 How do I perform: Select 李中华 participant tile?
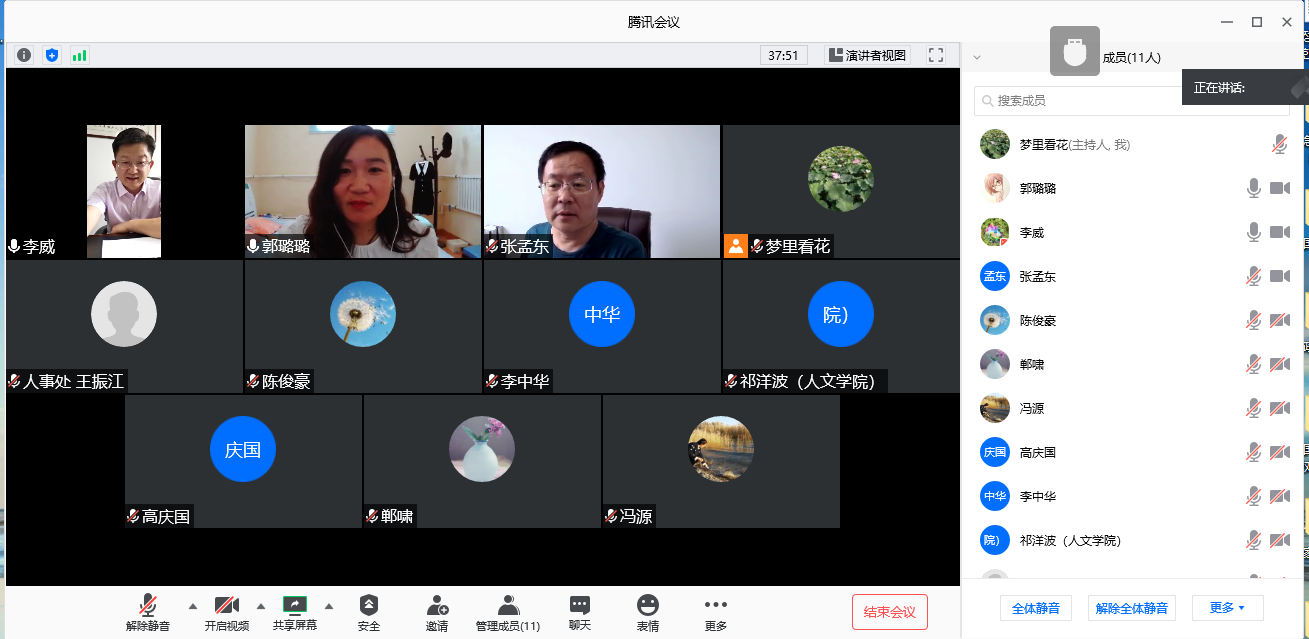point(602,326)
